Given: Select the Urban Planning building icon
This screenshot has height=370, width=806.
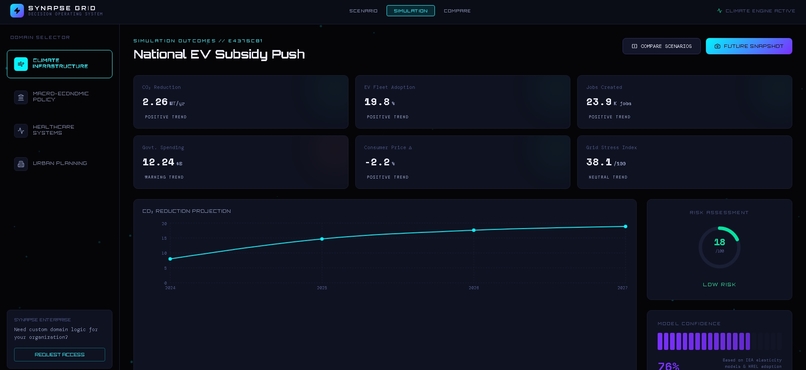Looking at the screenshot, I should (21, 164).
